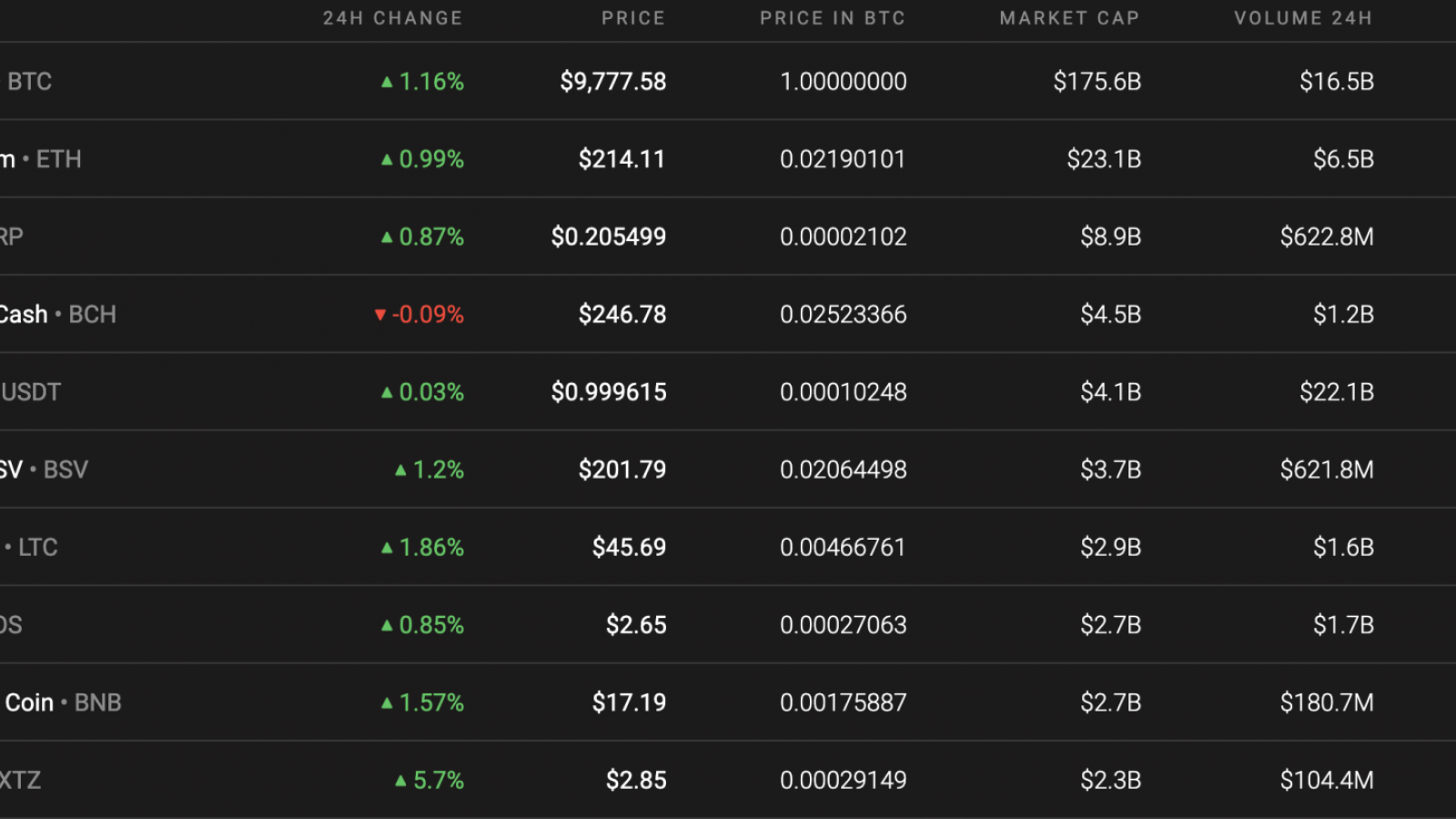The height and width of the screenshot is (819, 1456).
Task: Select the ETH price $214.11
Action: click(x=622, y=159)
